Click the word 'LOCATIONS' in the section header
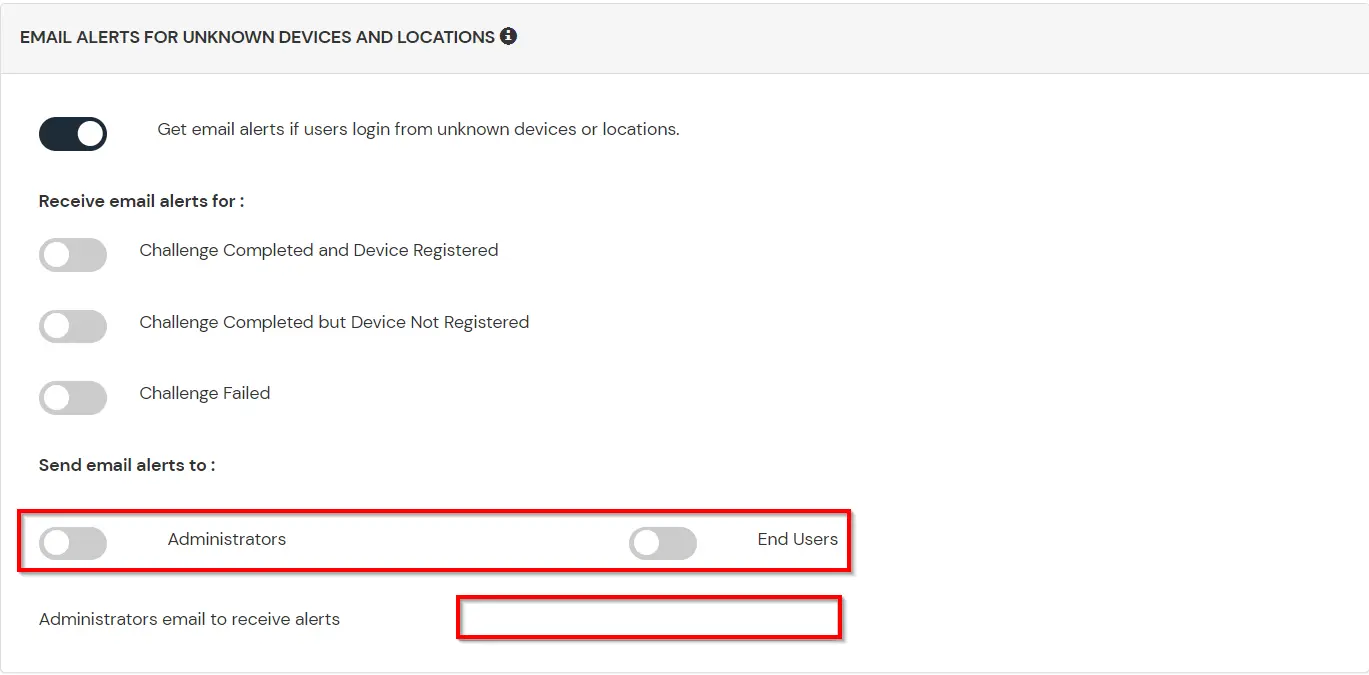 445,37
